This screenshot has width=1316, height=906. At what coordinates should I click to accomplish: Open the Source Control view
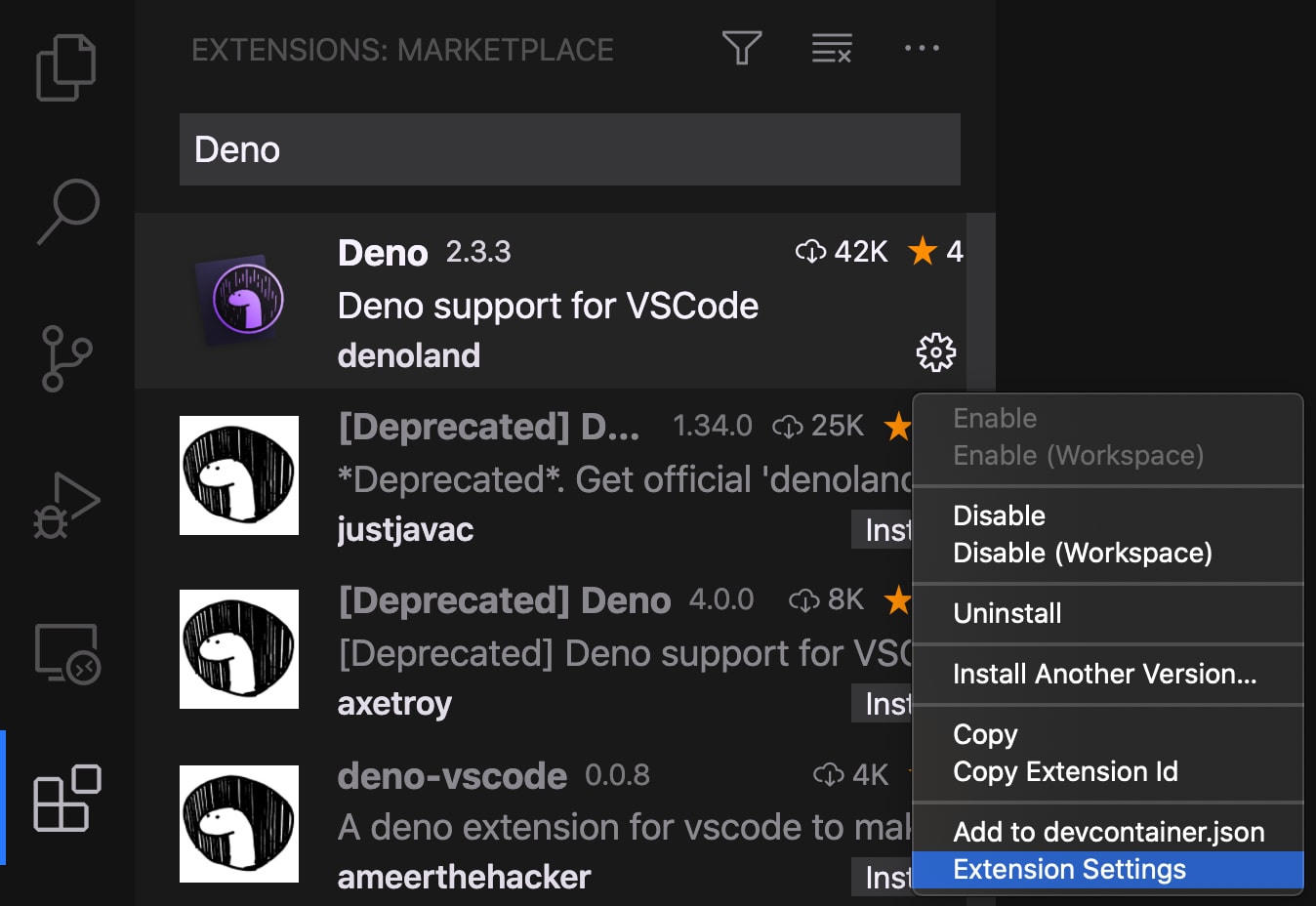(x=66, y=358)
